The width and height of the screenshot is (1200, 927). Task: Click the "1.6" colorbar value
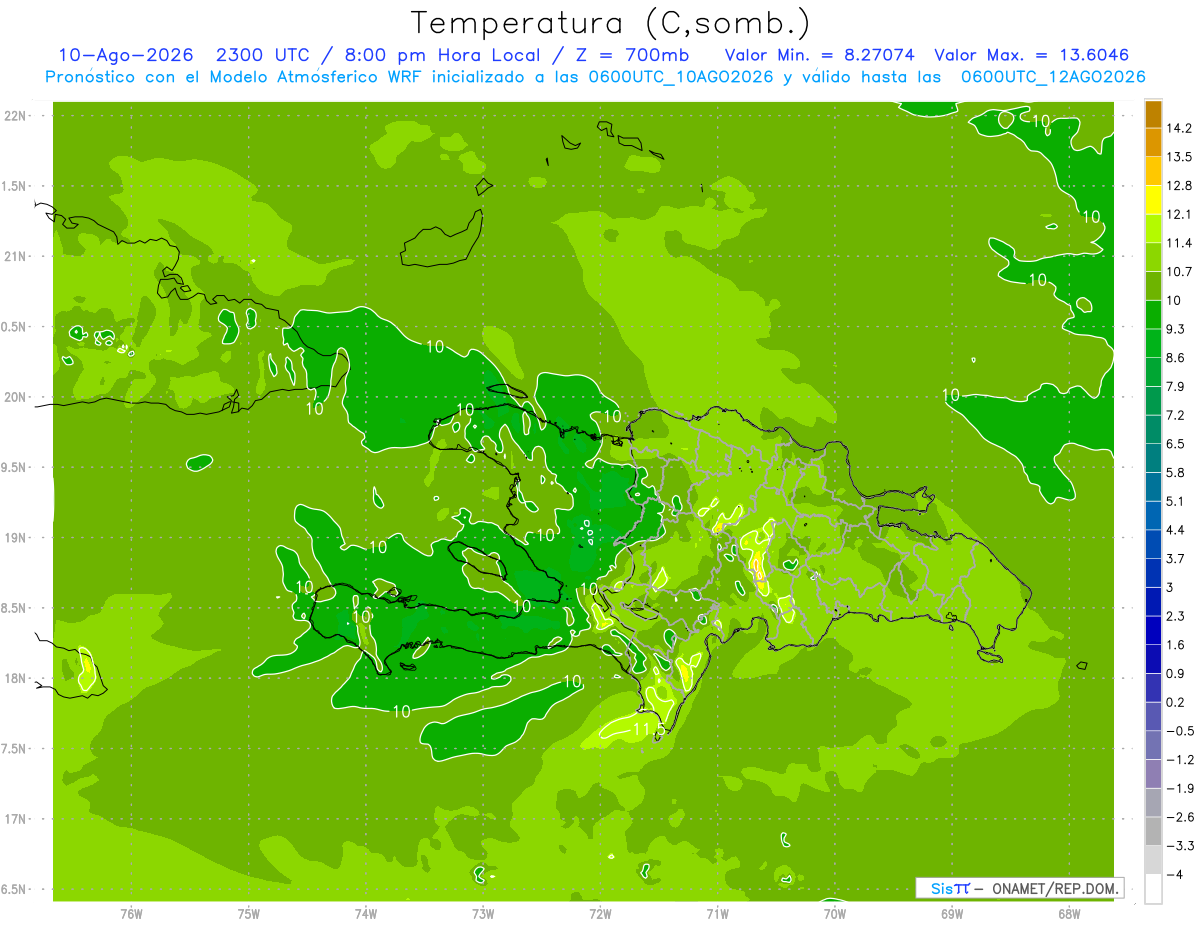(1176, 645)
